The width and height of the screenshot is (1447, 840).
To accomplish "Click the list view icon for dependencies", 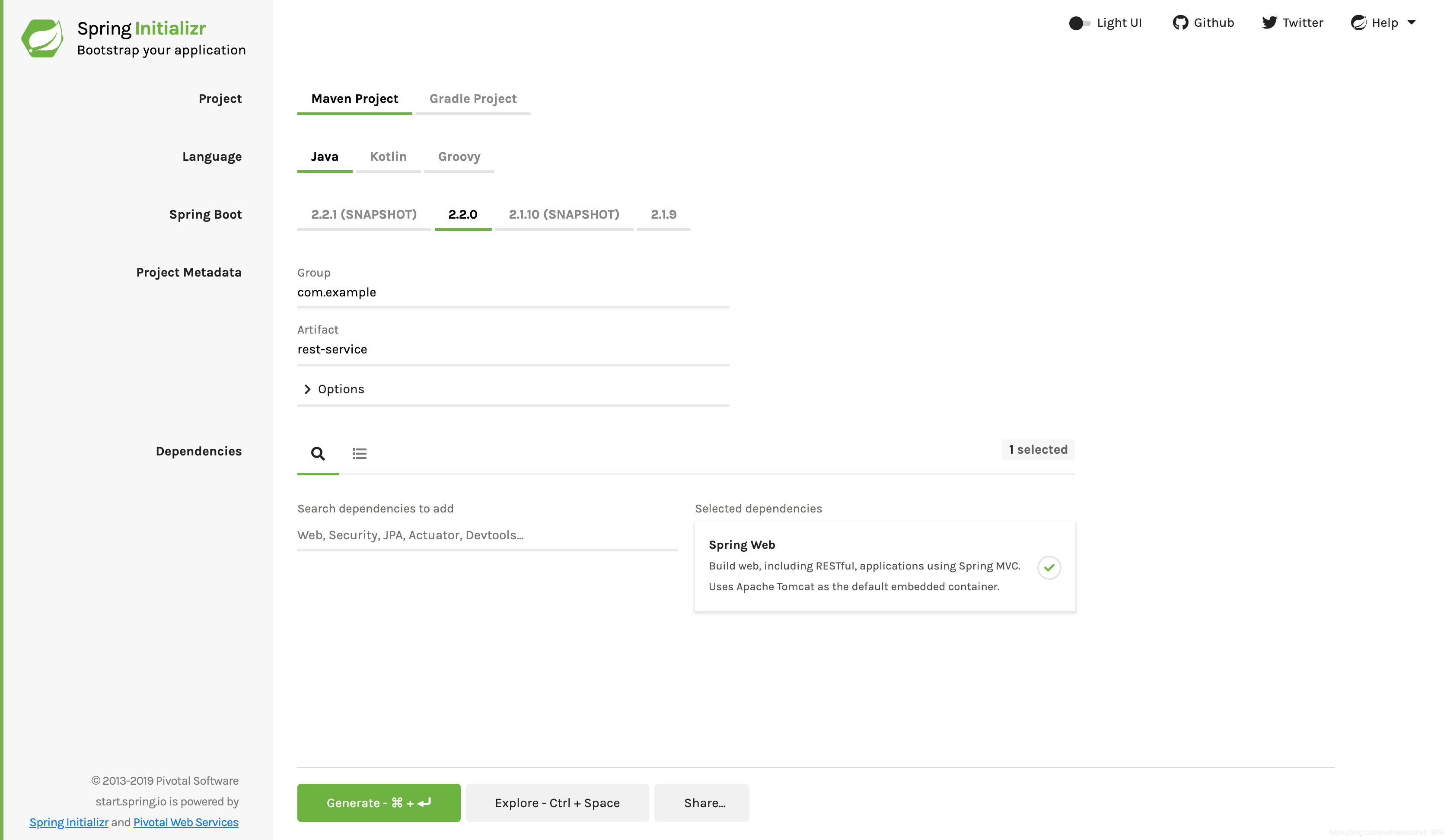I will 359,453.
